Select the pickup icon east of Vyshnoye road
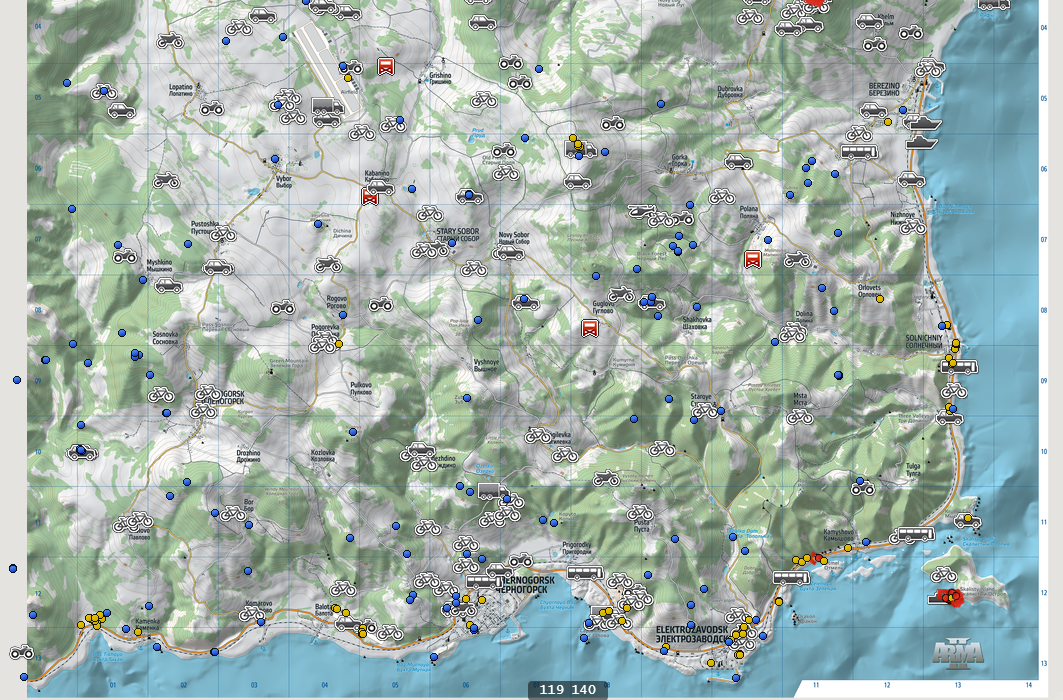The image size is (1063, 700). pos(525,303)
